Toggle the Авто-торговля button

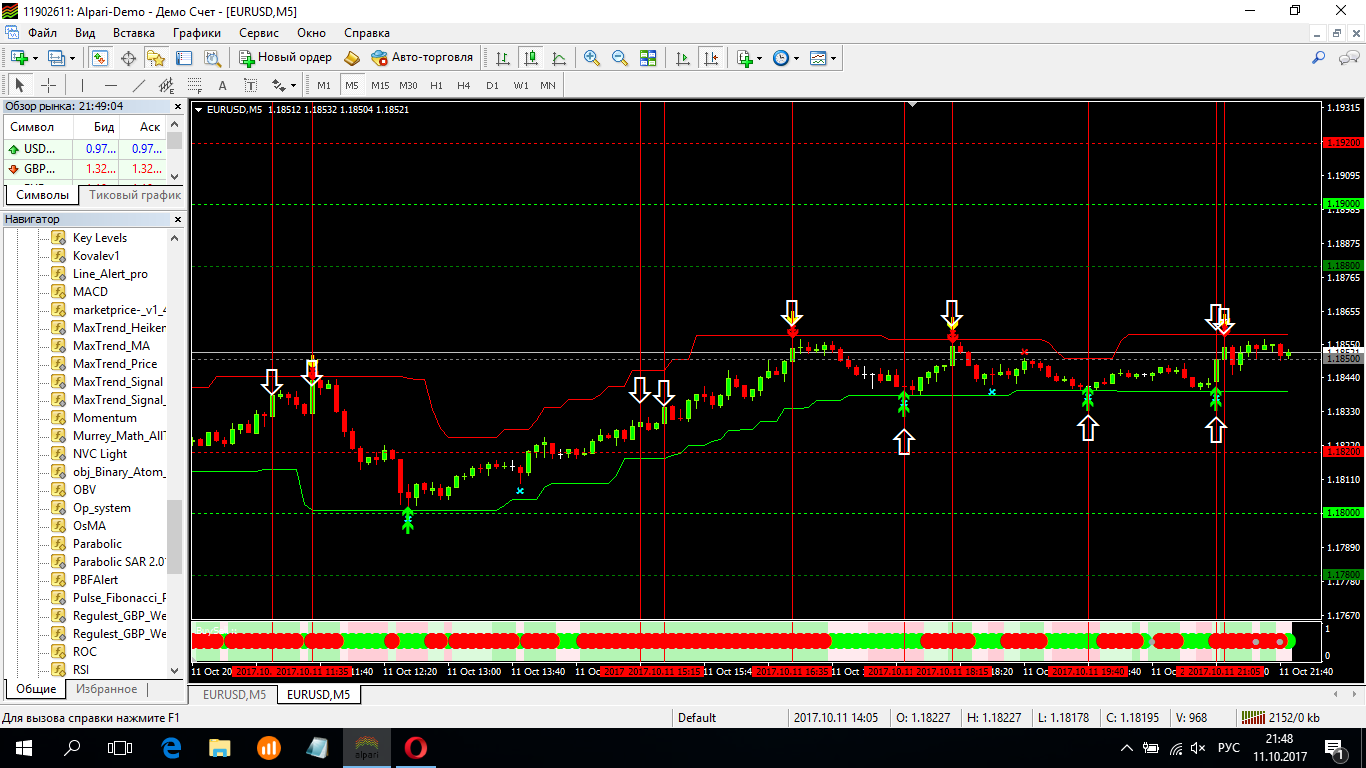click(x=422, y=58)
